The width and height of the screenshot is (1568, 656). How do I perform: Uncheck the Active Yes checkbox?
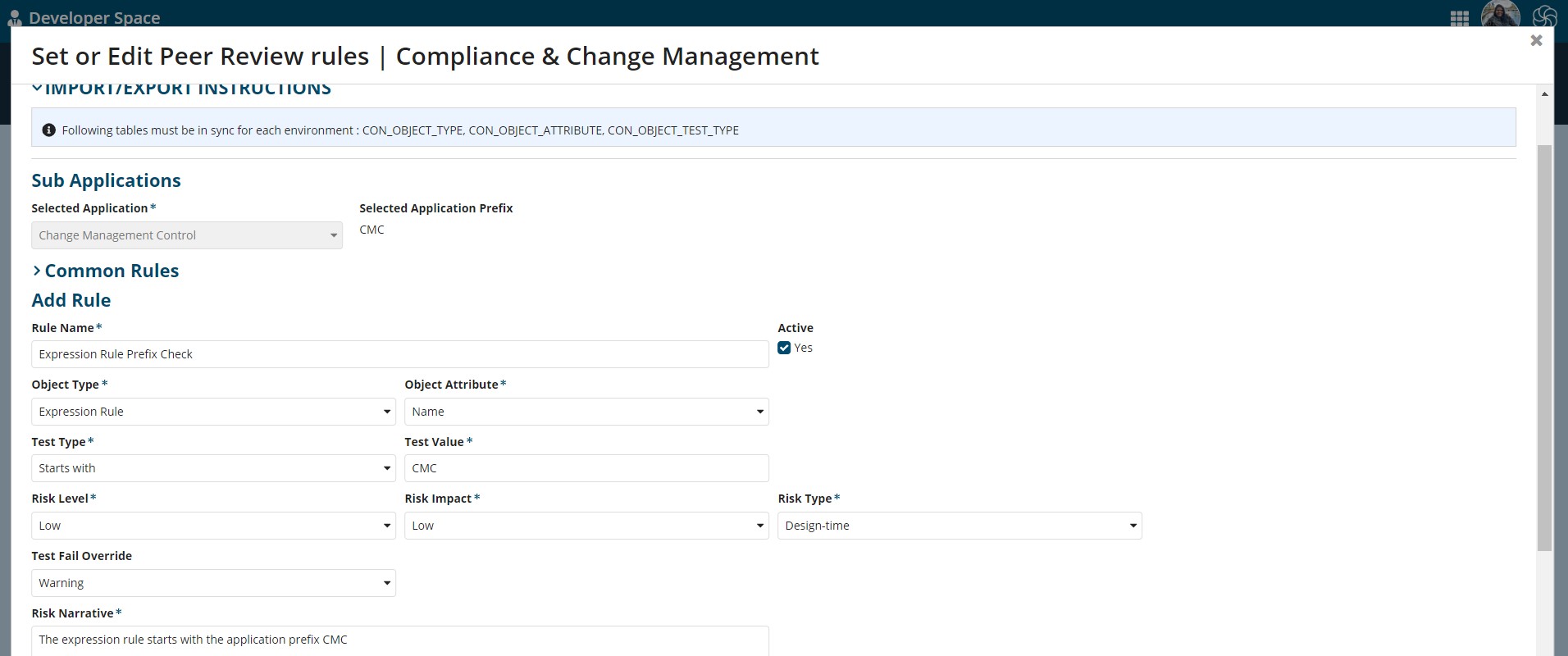(784, 348)
